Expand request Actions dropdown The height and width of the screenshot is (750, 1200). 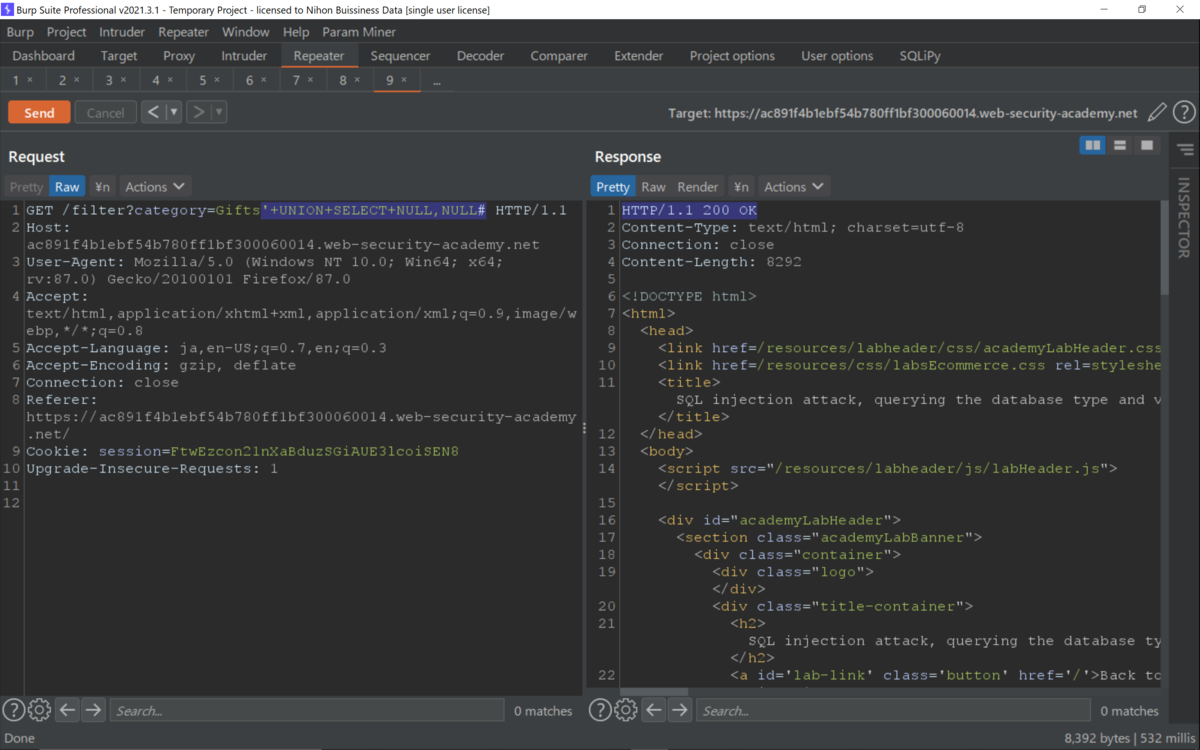point(155,187)
